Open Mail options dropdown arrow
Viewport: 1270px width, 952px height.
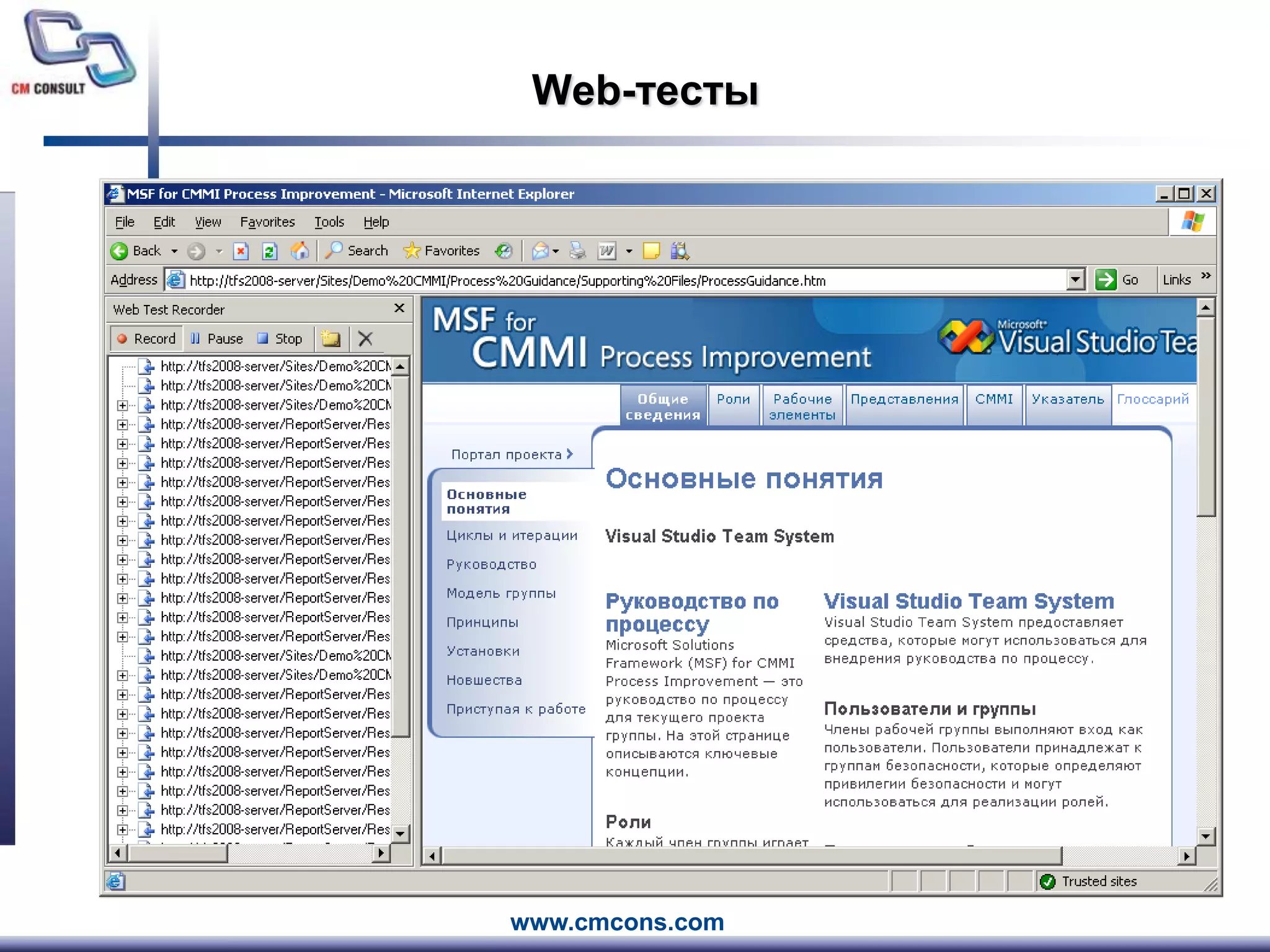pos(556,251)
